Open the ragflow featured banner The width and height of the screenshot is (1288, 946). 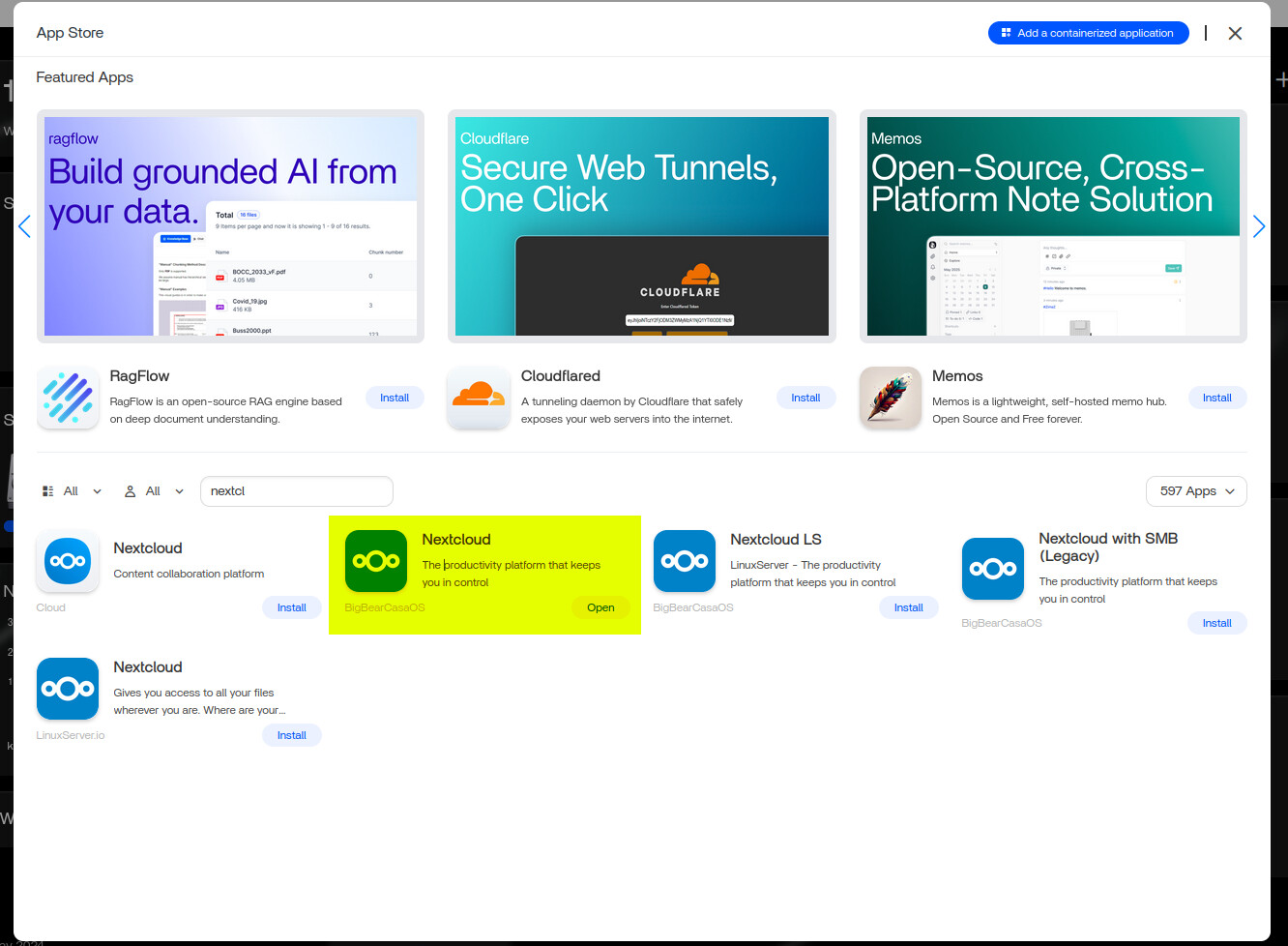(x=230, y=226)
